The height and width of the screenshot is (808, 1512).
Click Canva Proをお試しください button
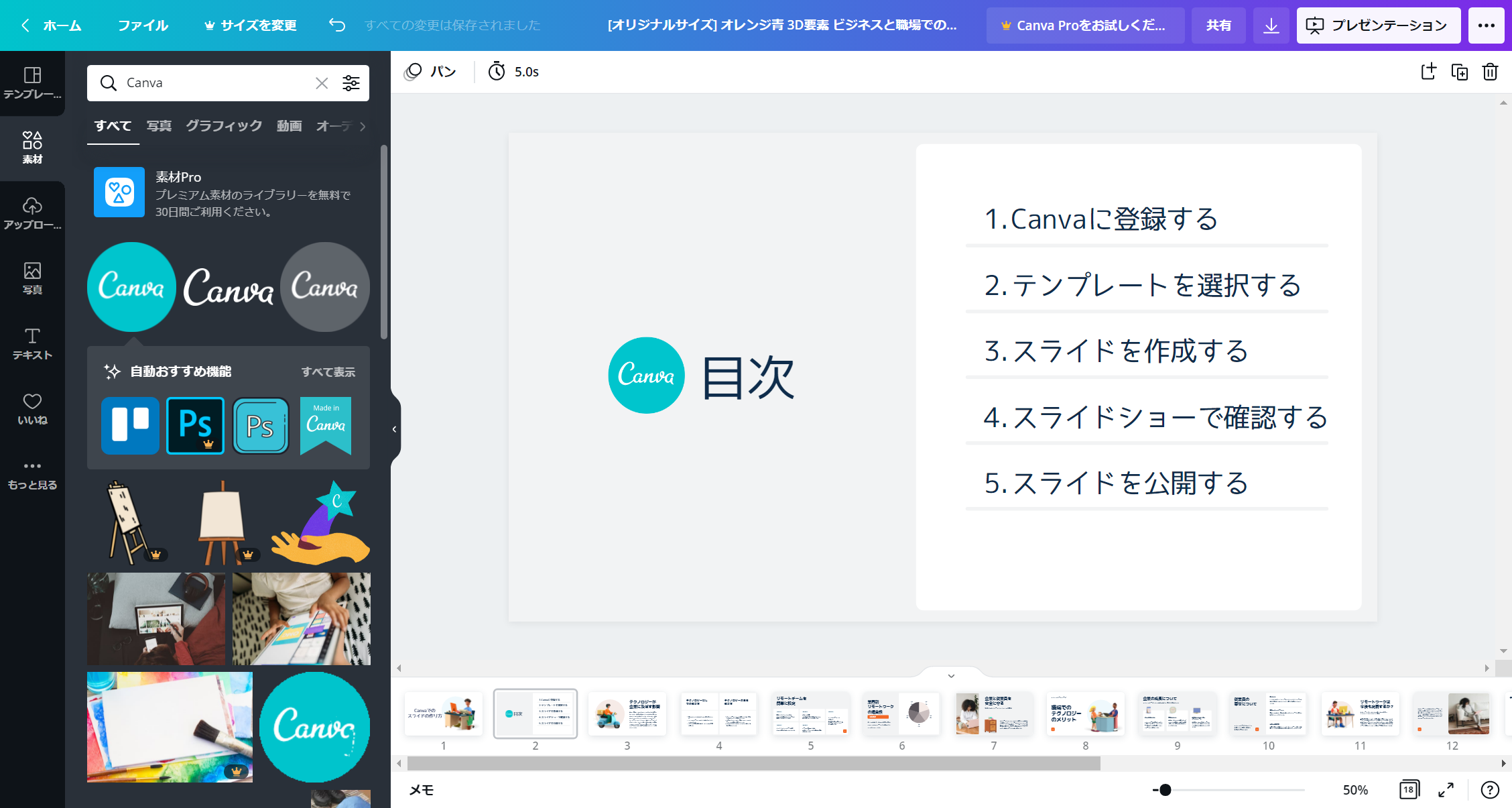pyautogui.click(x=1085, y=25)
